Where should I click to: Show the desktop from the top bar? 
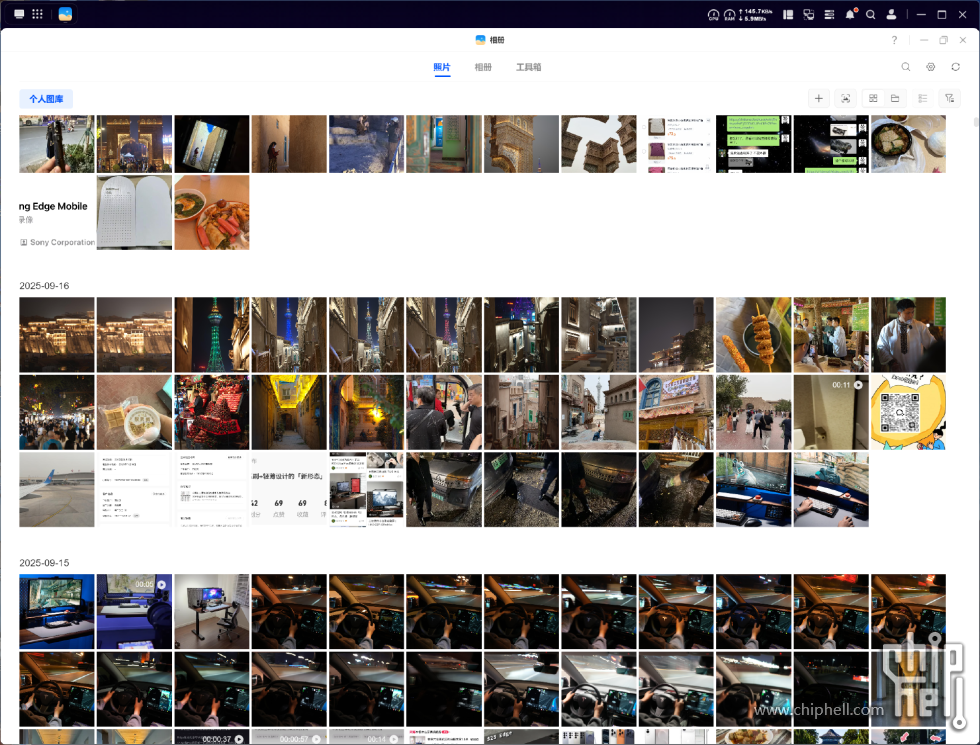(19, 14)
